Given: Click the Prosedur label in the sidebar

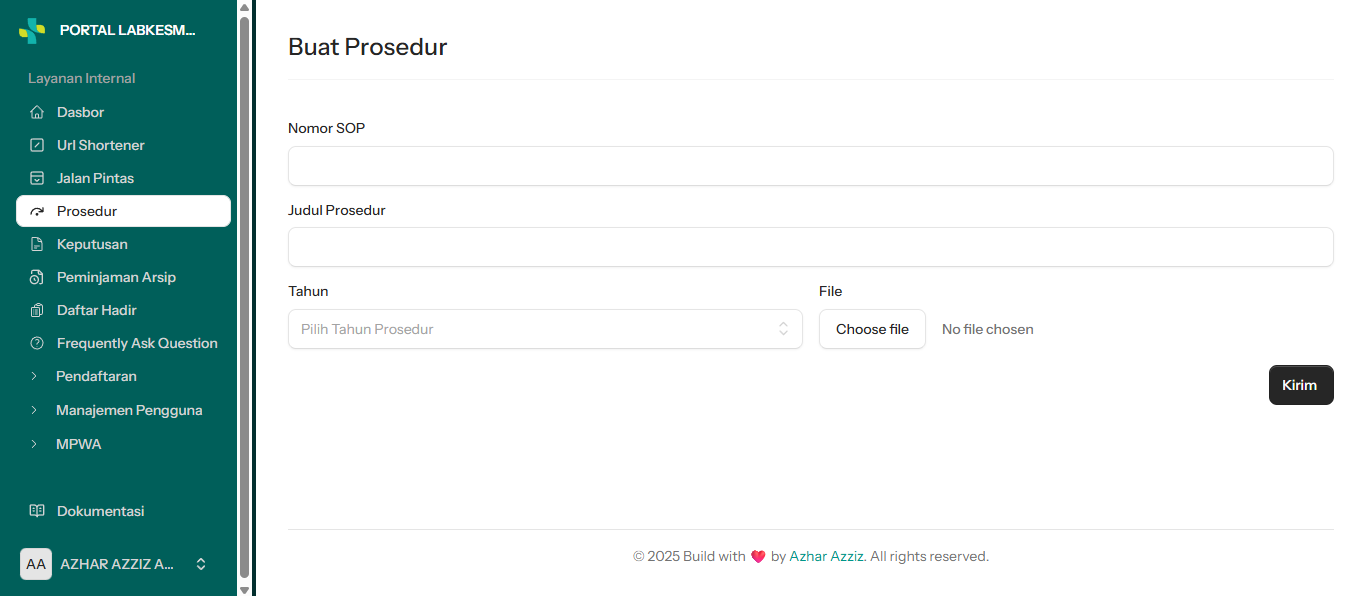Looking at the screenshot, I should (x=87, y=211).
